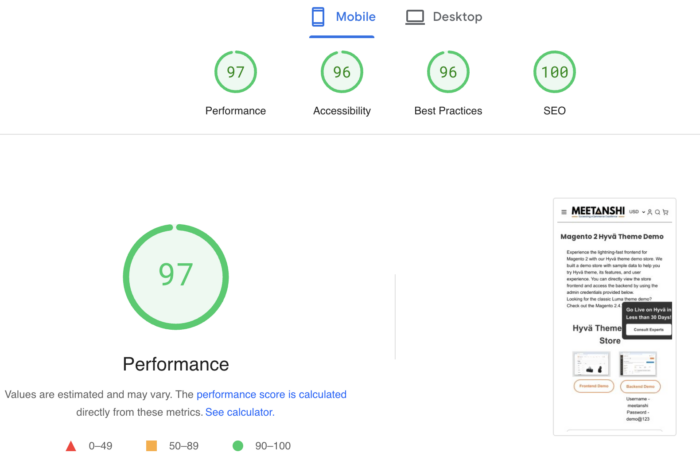Click the Frontend Demo button in preview
The image size is (700, 464).
(594, 386)
